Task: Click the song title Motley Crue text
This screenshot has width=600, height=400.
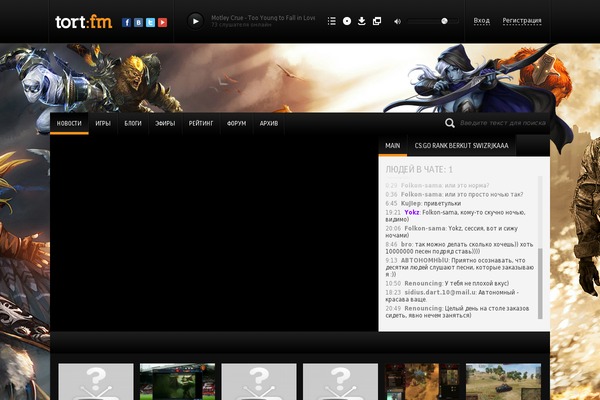Action: [x=263, y=18]
